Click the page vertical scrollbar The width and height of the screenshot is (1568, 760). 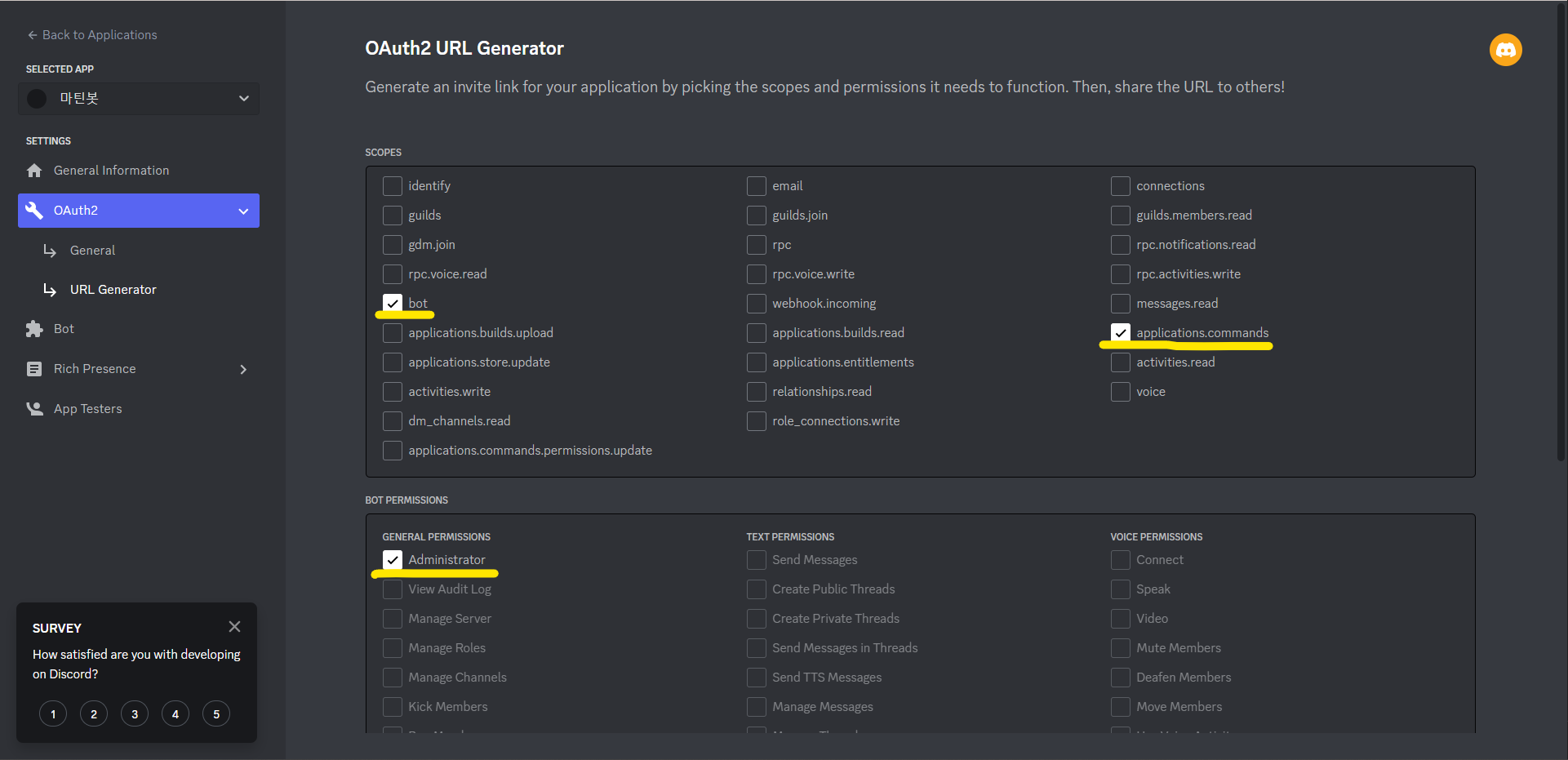tap(1561, 233)
